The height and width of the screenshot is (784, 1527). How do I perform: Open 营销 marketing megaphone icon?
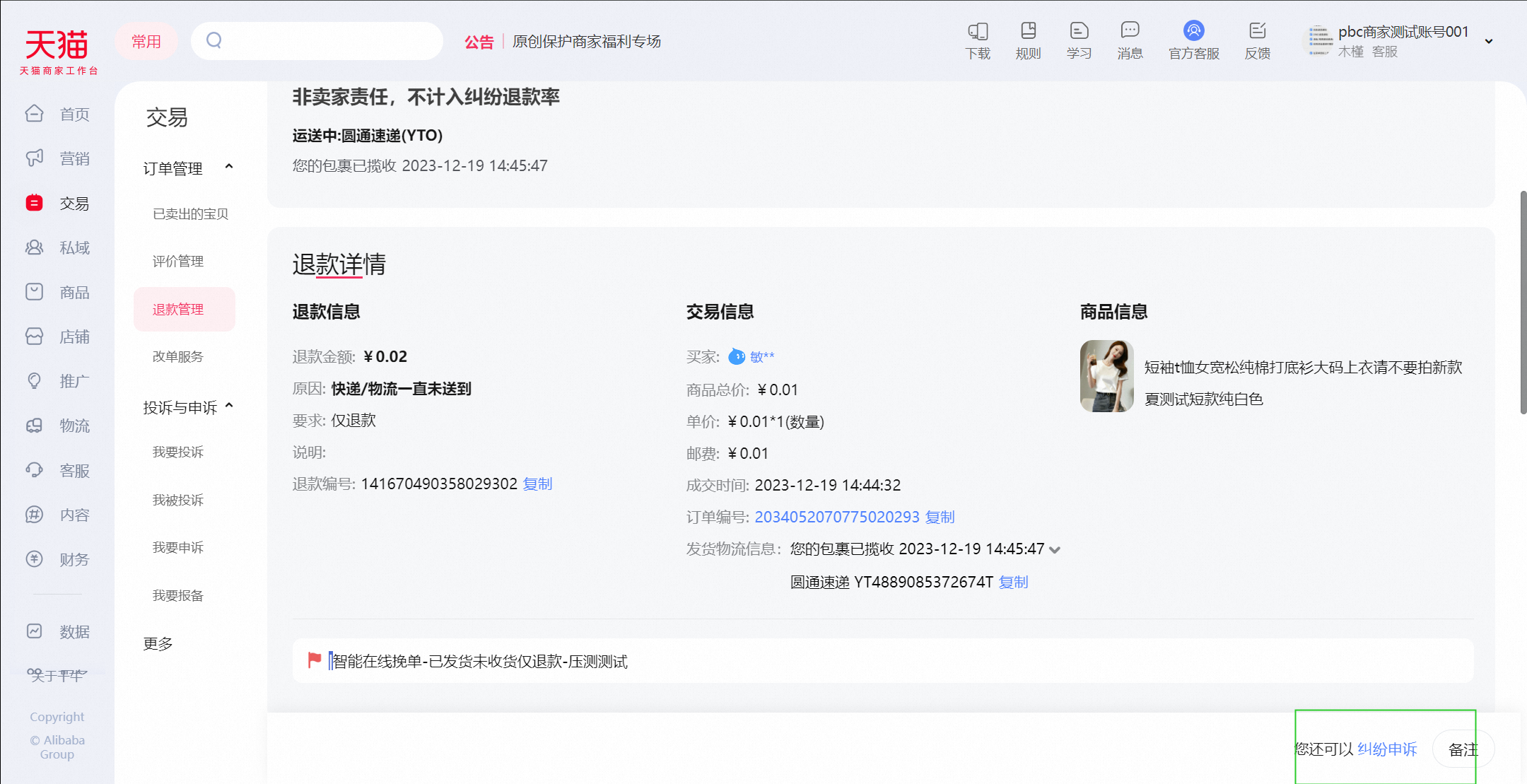pos(34,158)
